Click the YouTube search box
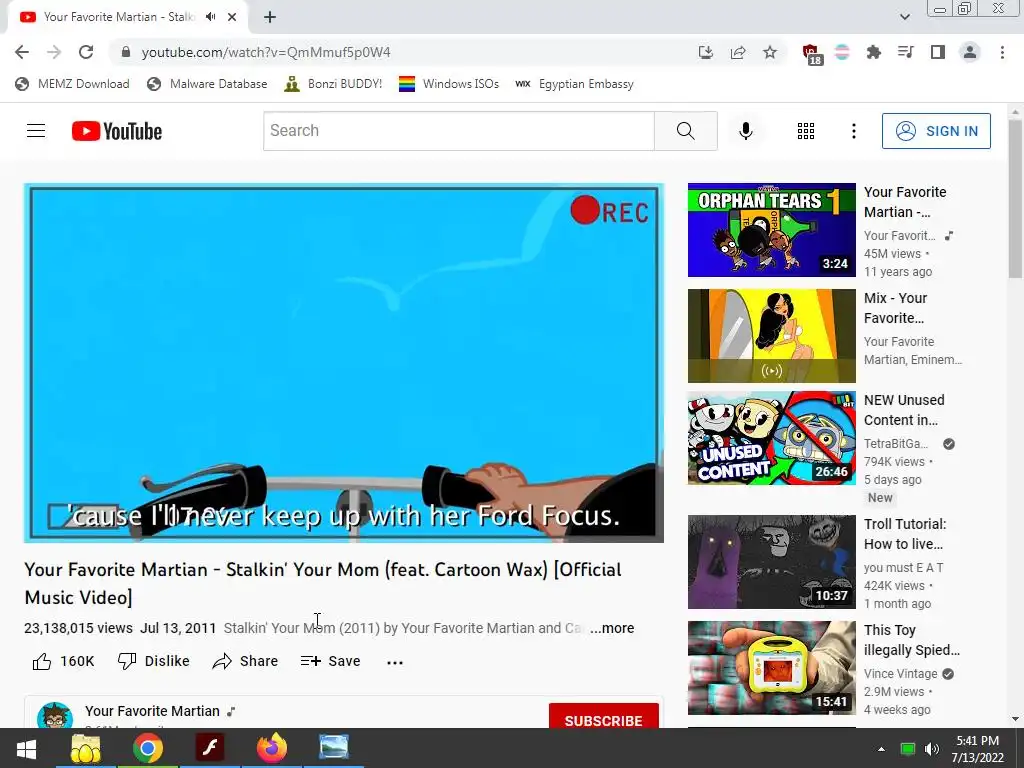Image resolution: width=1024 pixels, height=768 pixels. [x=458, y=131]
